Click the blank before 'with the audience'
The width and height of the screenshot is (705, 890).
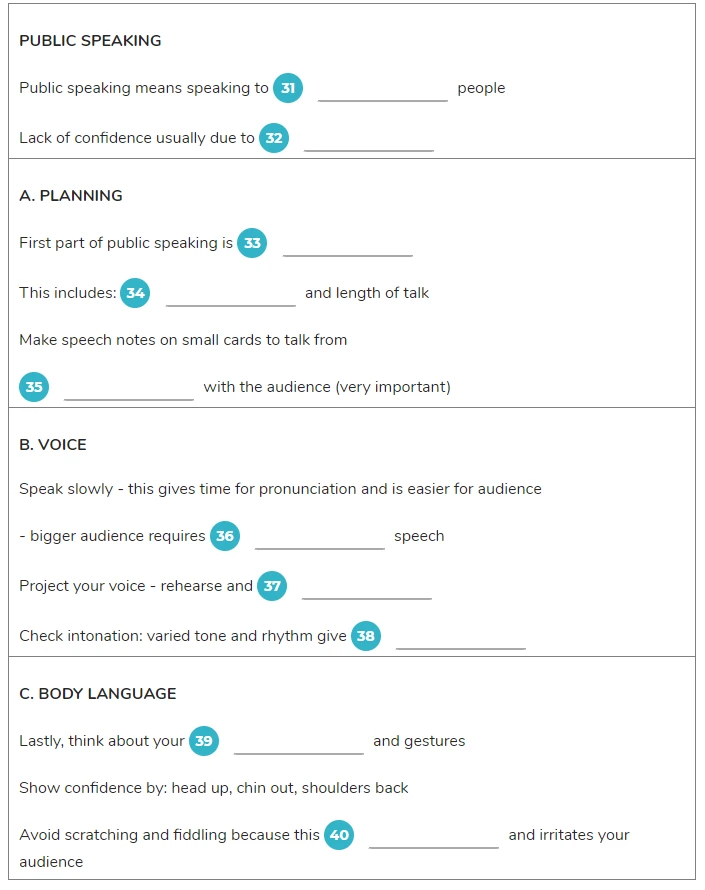(129, 389)
